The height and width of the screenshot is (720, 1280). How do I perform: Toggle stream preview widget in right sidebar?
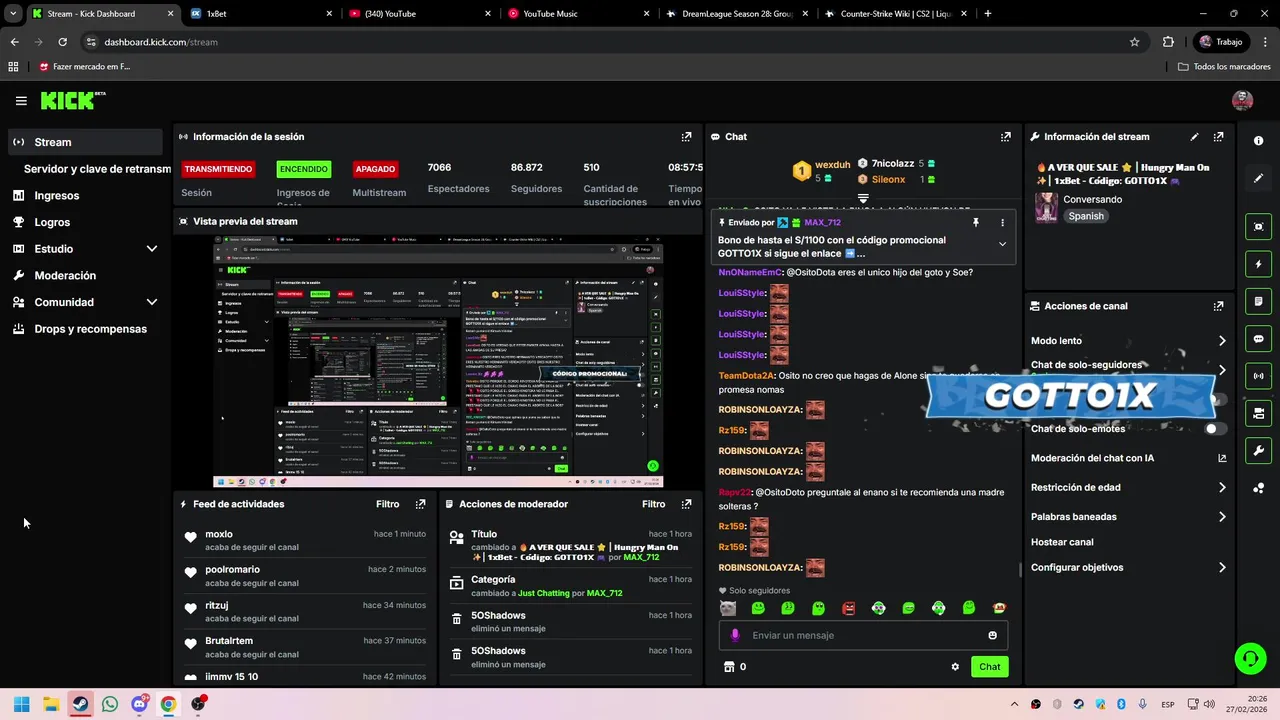1258,227
